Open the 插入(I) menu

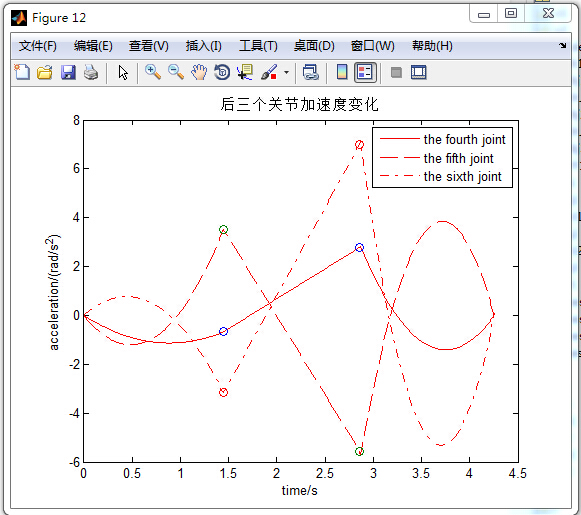tap(204, 46)
